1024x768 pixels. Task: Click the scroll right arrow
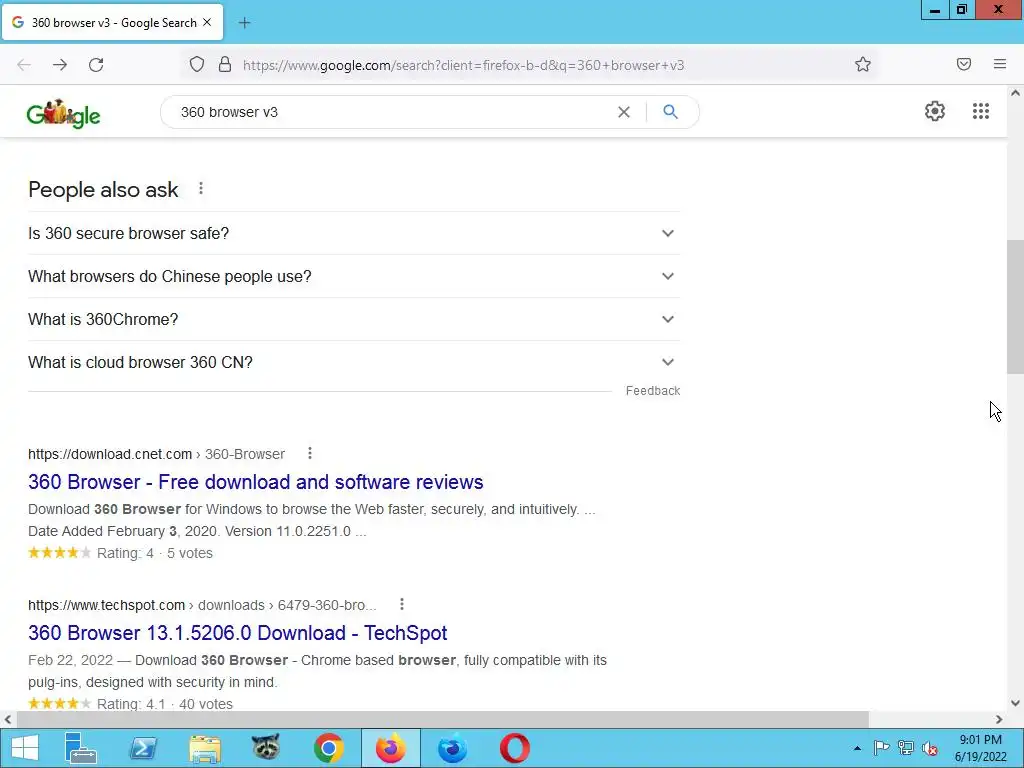click(x=999, y=720)
